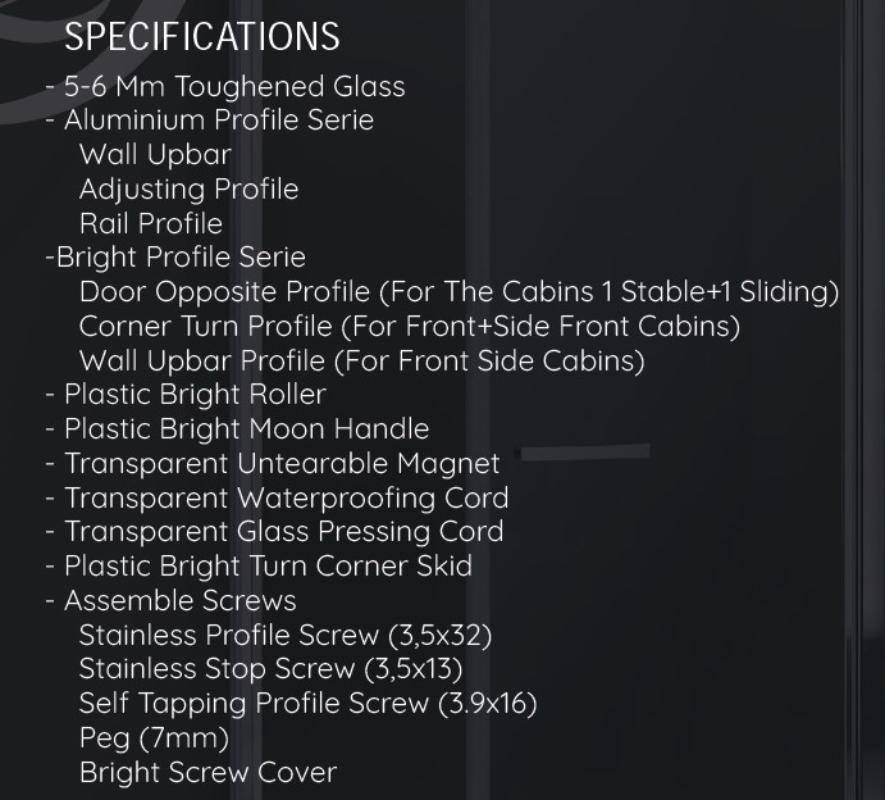
Task: Select Wall Upbar Profile for Front Side Cabins
Action: coord(361,360)
